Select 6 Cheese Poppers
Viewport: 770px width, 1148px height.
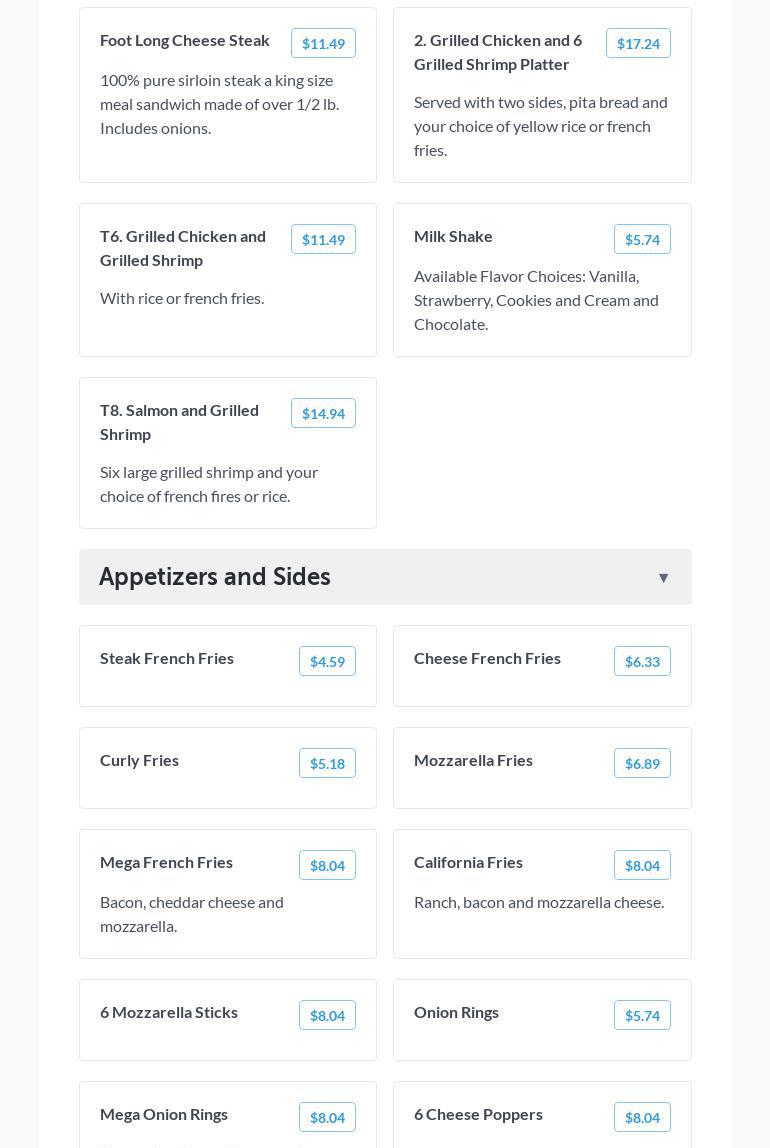click(x=478, y=1114)
